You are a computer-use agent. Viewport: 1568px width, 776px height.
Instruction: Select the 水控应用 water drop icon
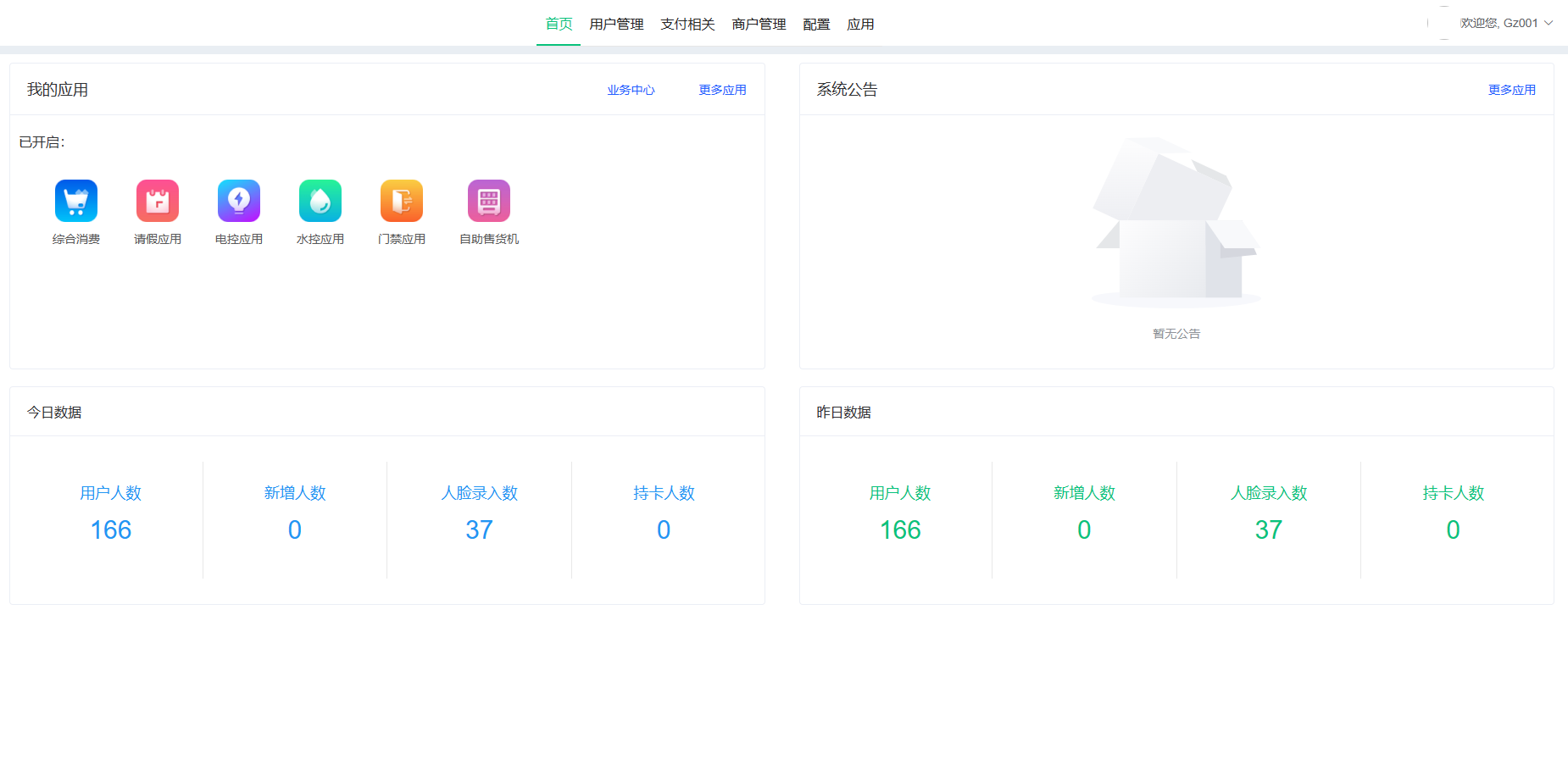pyautogui.click(x=320, y=201)
